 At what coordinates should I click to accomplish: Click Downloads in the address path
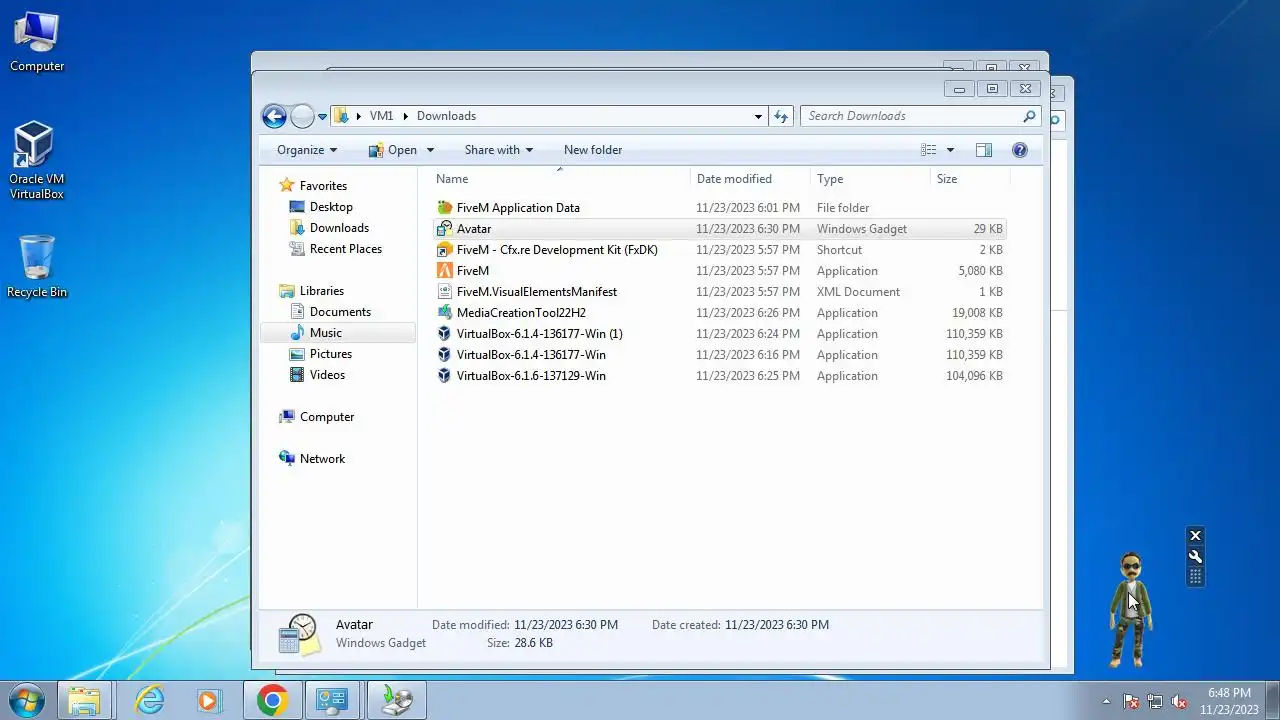coord(446,116)
